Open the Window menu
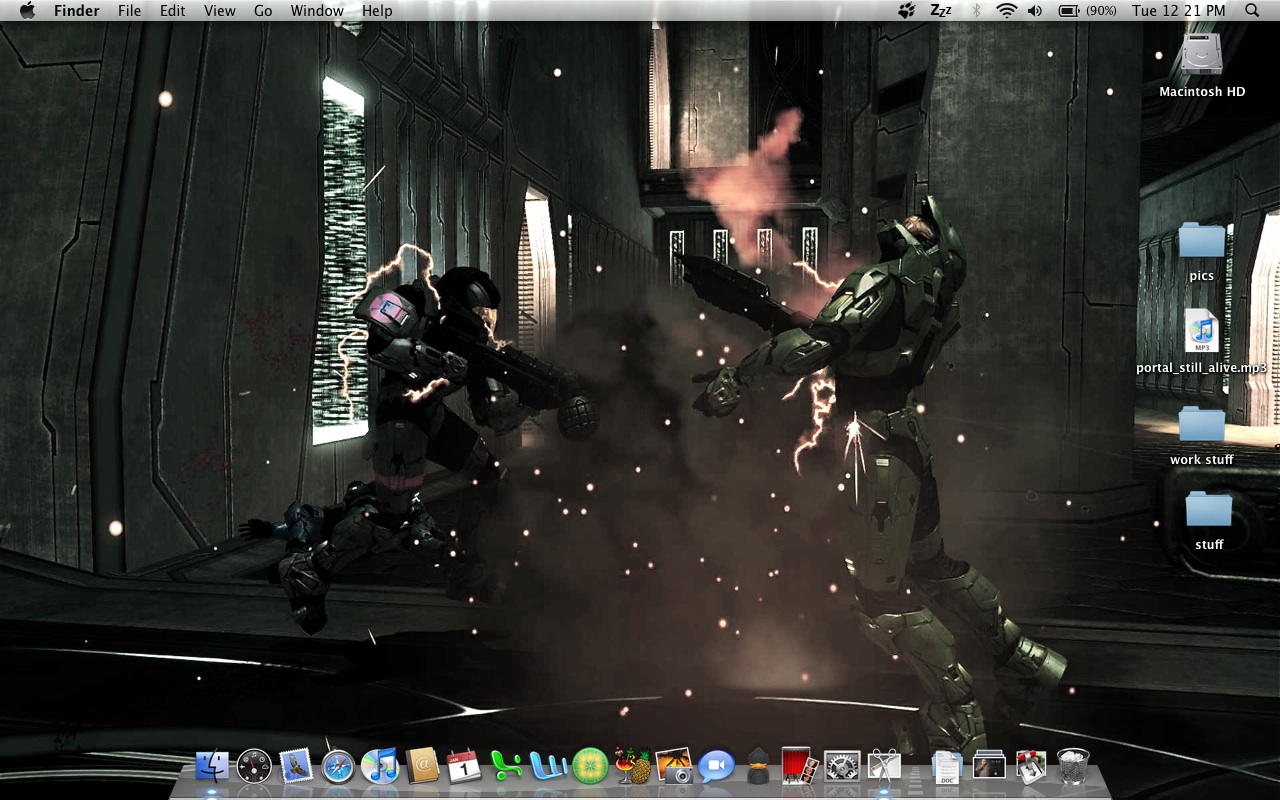 [317, 10]
